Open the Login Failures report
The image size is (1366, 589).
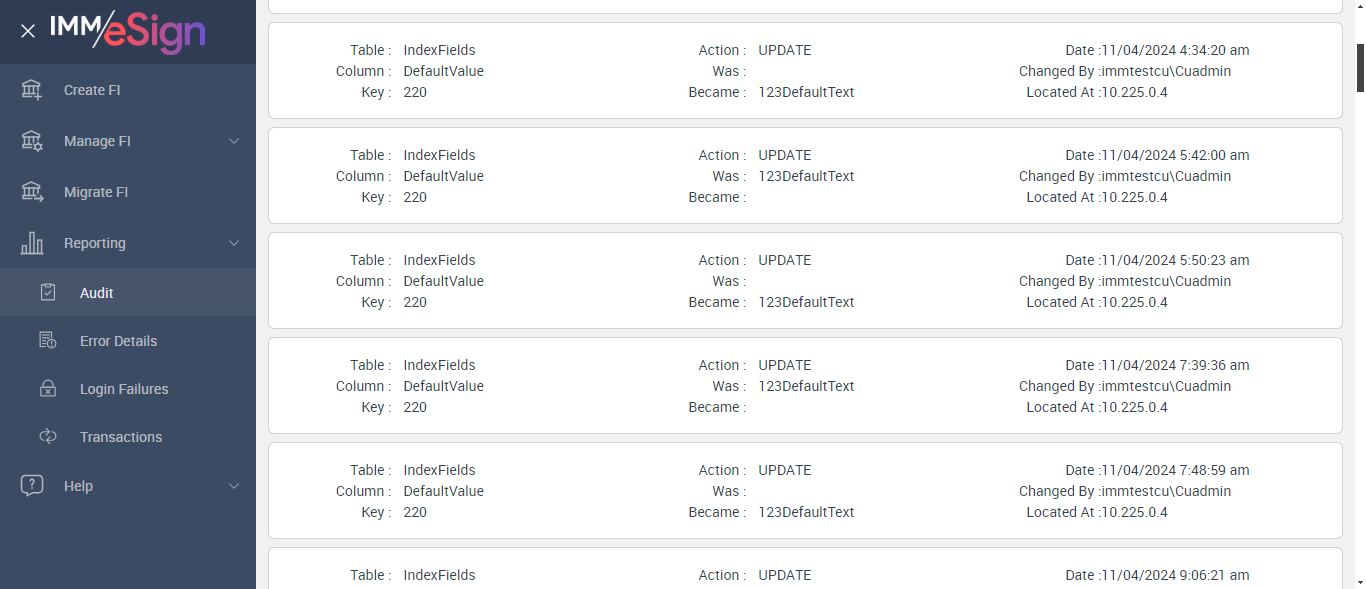click(x=124, y=389)
